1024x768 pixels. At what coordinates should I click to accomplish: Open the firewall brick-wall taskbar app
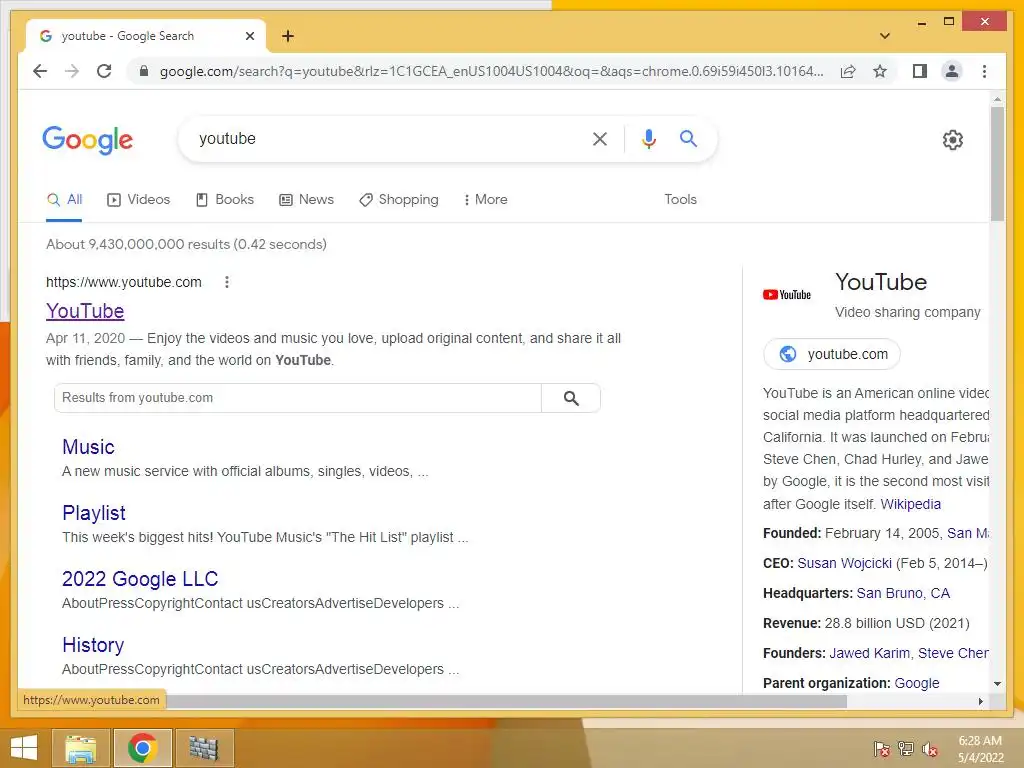click(204, 748)
